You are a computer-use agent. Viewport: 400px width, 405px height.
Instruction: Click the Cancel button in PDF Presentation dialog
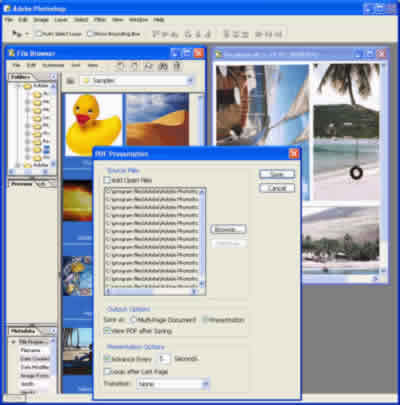pos(277,188)
